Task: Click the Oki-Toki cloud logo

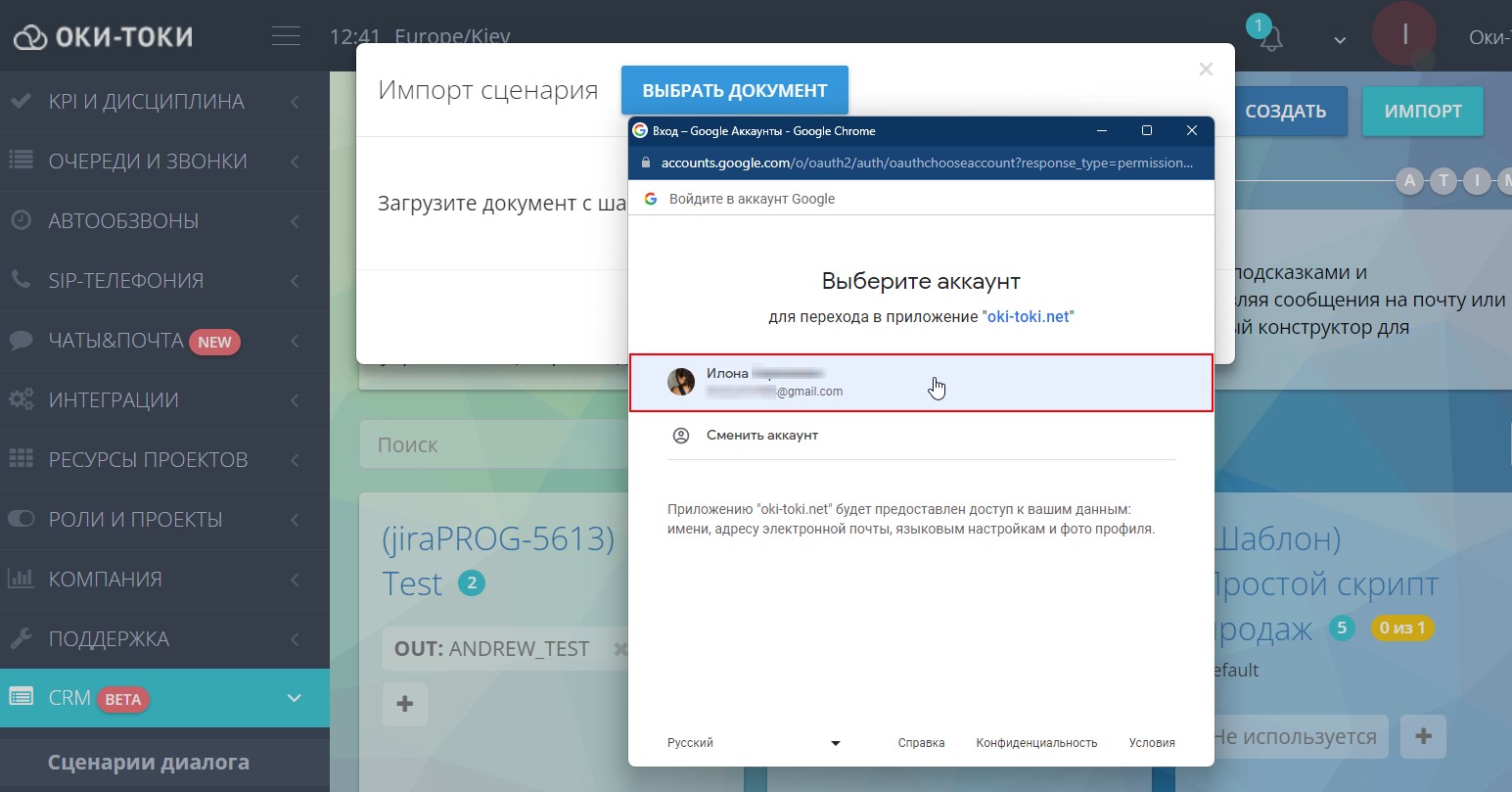Action: point(29,37)
